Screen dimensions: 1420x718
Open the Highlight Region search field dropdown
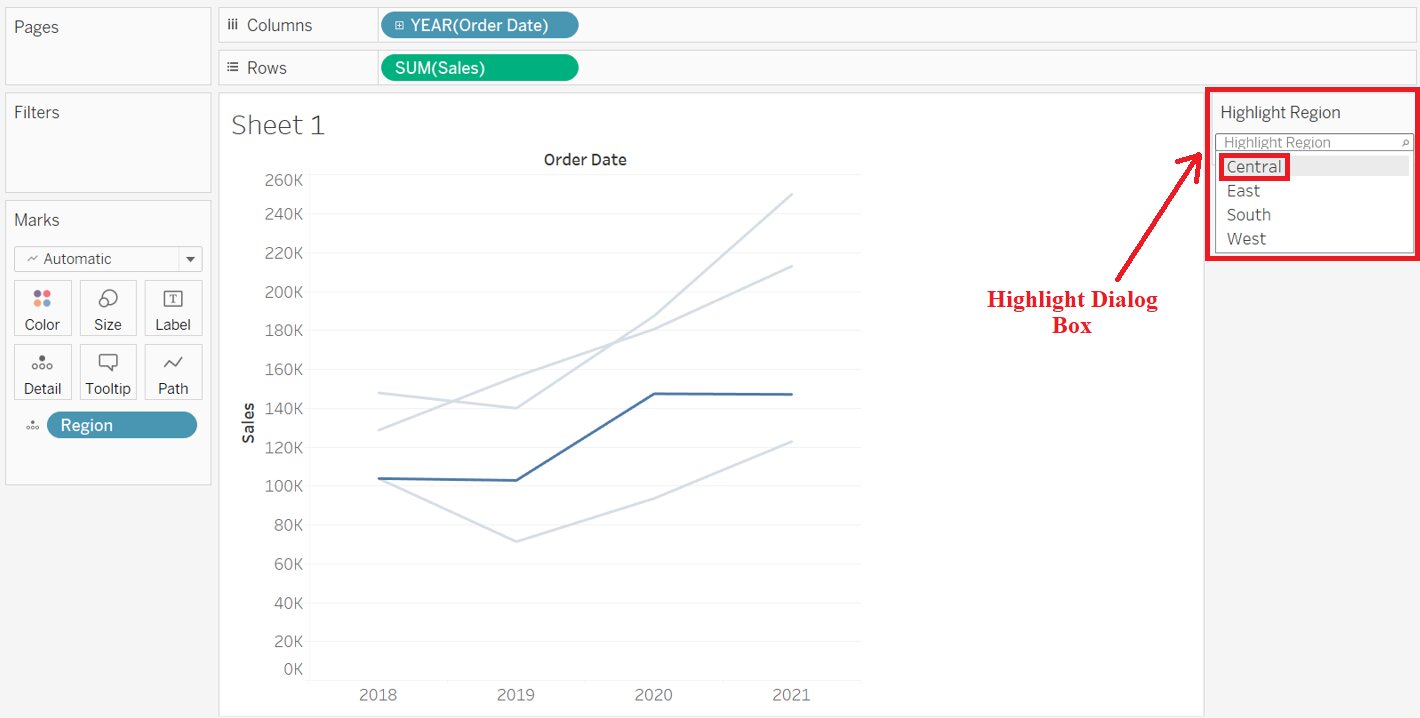pyautogui.click(x=1406, y=142)
